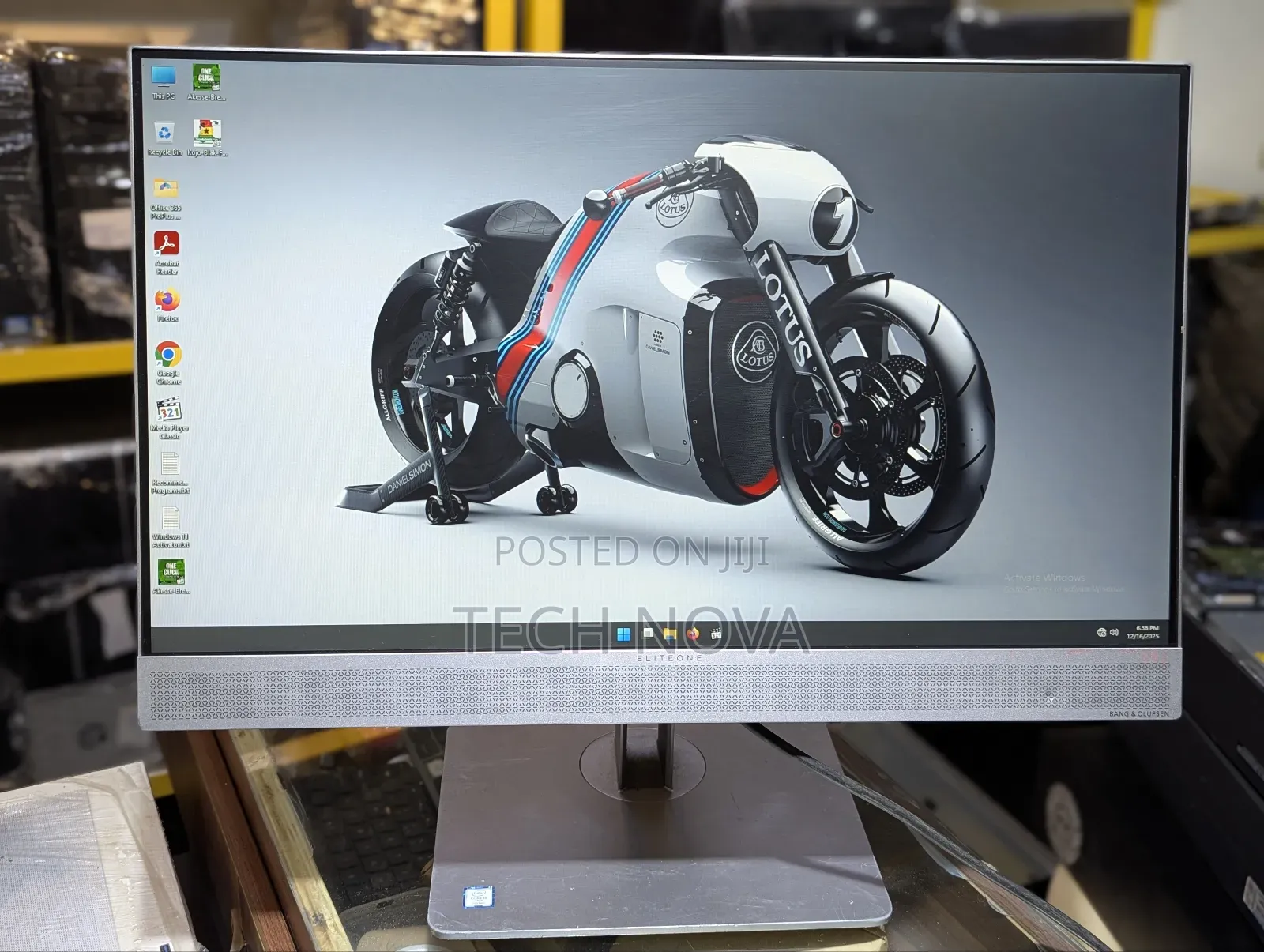Open the Office 365 ProPlus folder
This screenshot has height=952, width=1264.
[x=166, y=198]
